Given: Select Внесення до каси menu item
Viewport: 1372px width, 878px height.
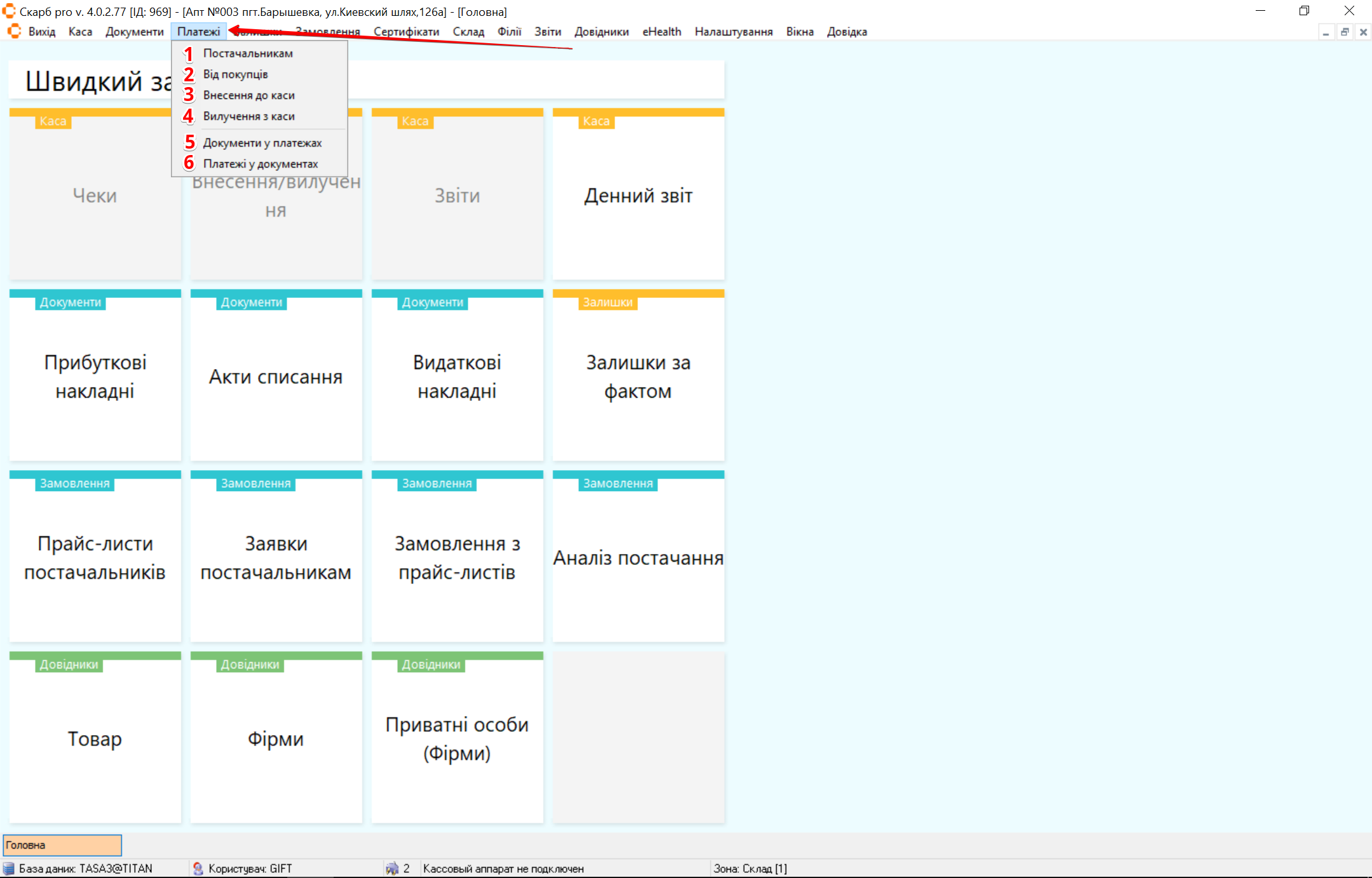Looking at the screenshot, I should tap(248, 95).
